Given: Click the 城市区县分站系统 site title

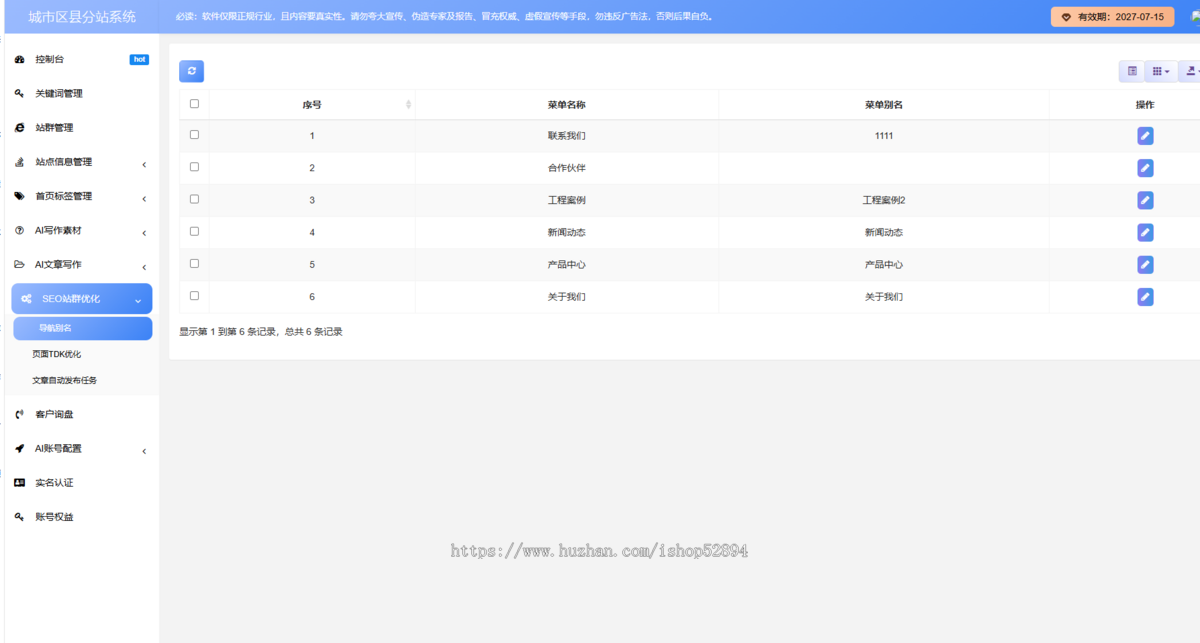Looking at the screenshot, I should click(x=82, y=17).
